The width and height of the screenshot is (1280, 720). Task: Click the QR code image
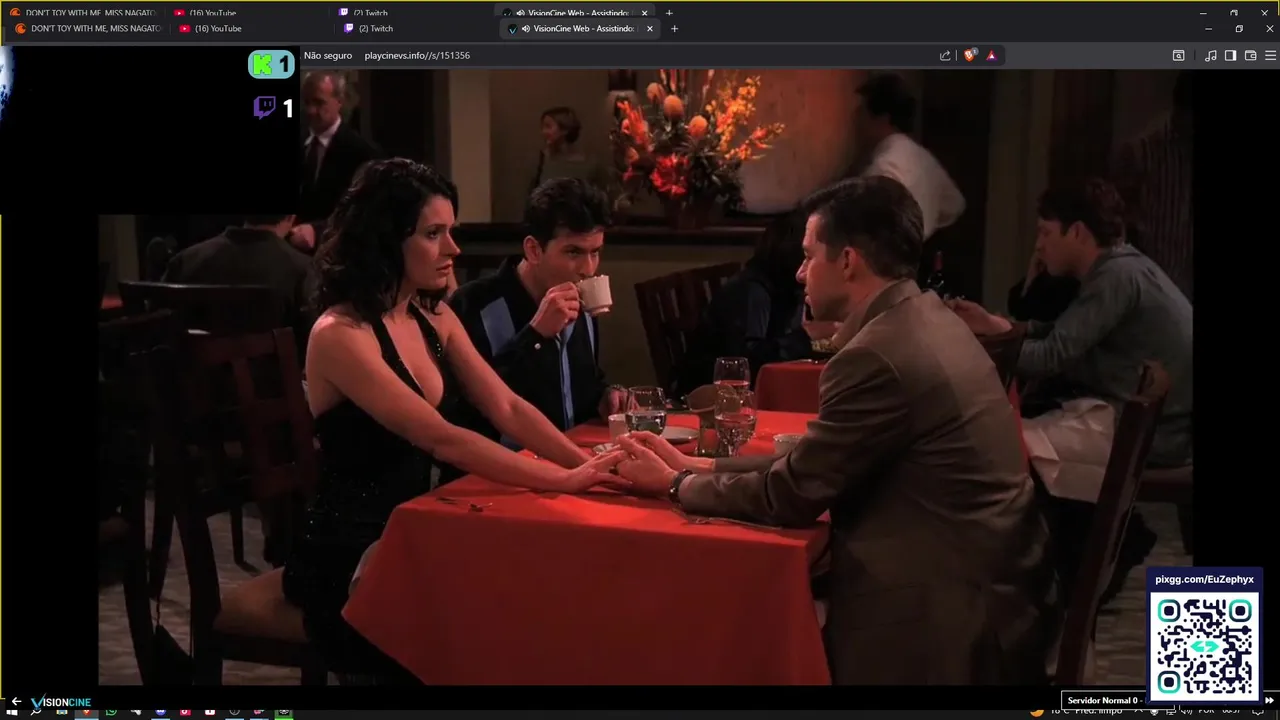(1204, 645)
